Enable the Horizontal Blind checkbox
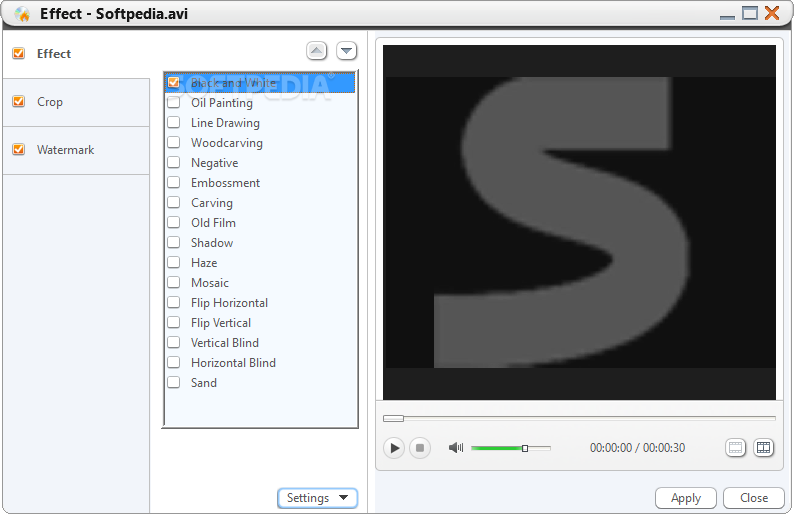The height and width of the screenshot is (514, 794). [174, 363]
